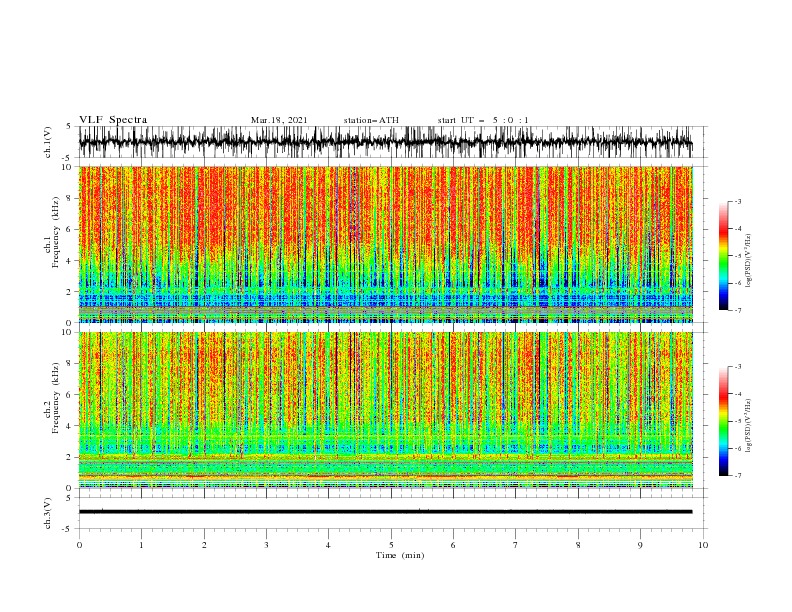The height and width of the screenshot is (612, 792).
Task: Click the ch.1 spectrogram panel
Action: click(386, 244)
